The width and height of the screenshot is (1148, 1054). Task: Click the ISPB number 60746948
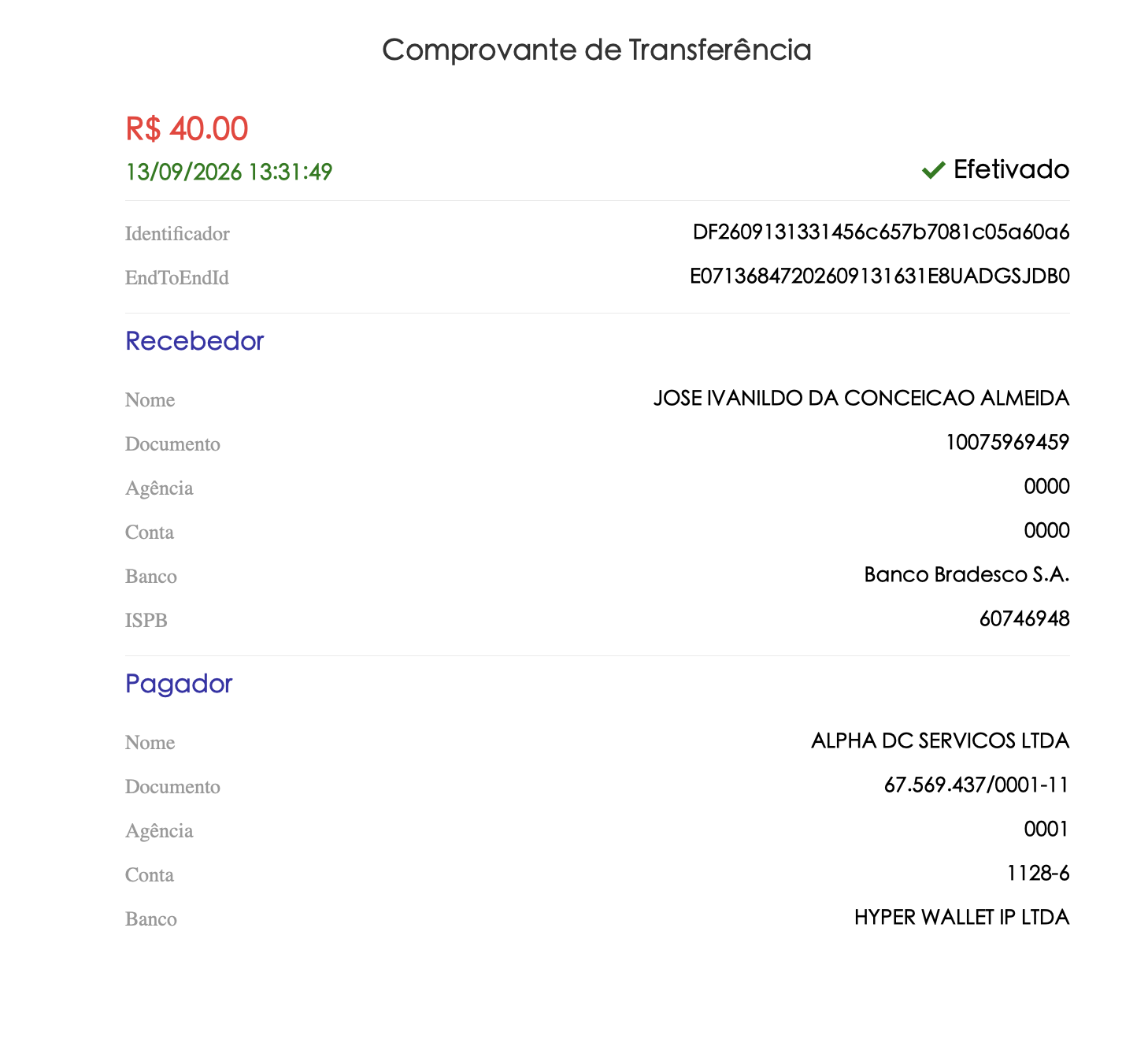coord(1024,618)
